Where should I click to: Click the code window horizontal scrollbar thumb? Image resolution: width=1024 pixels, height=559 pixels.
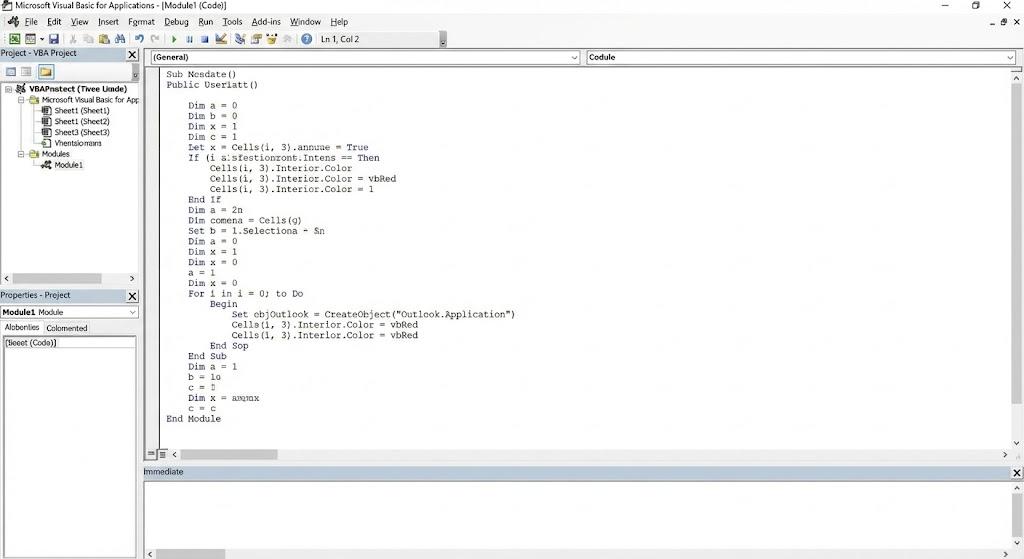click(x=229, y=455)
